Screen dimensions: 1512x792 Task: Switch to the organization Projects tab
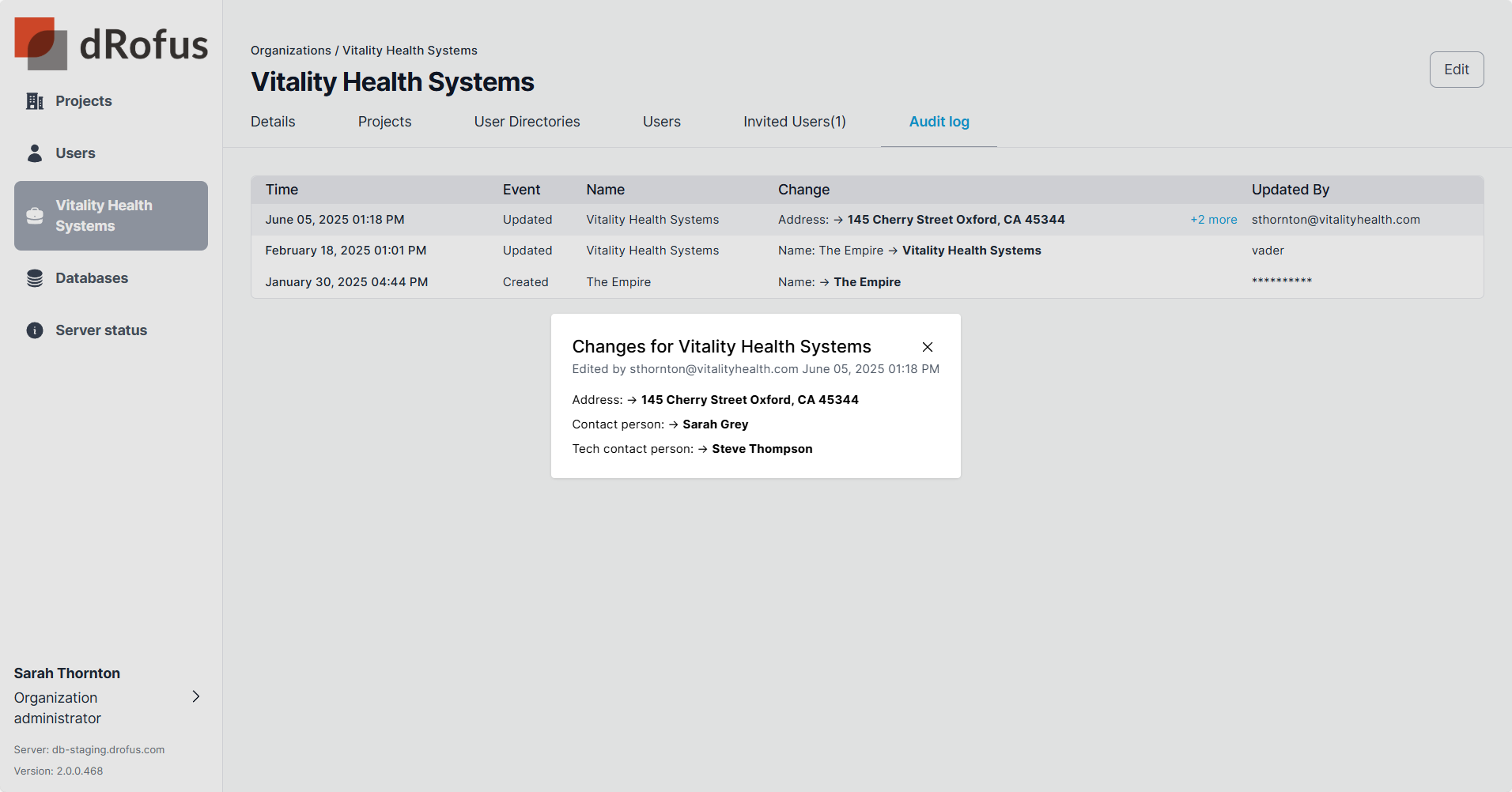click(x=384, y=122)
